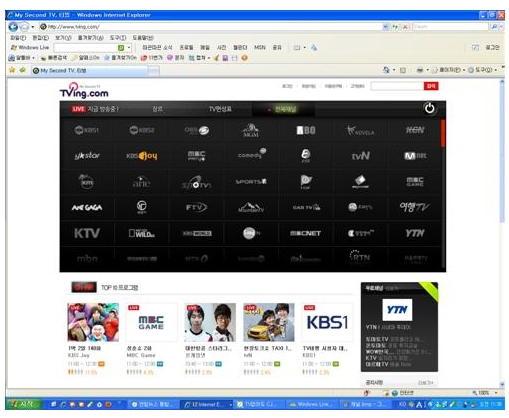509x418 pixels.
Task: Select the MGM channel logo
Action: point(251,130)
